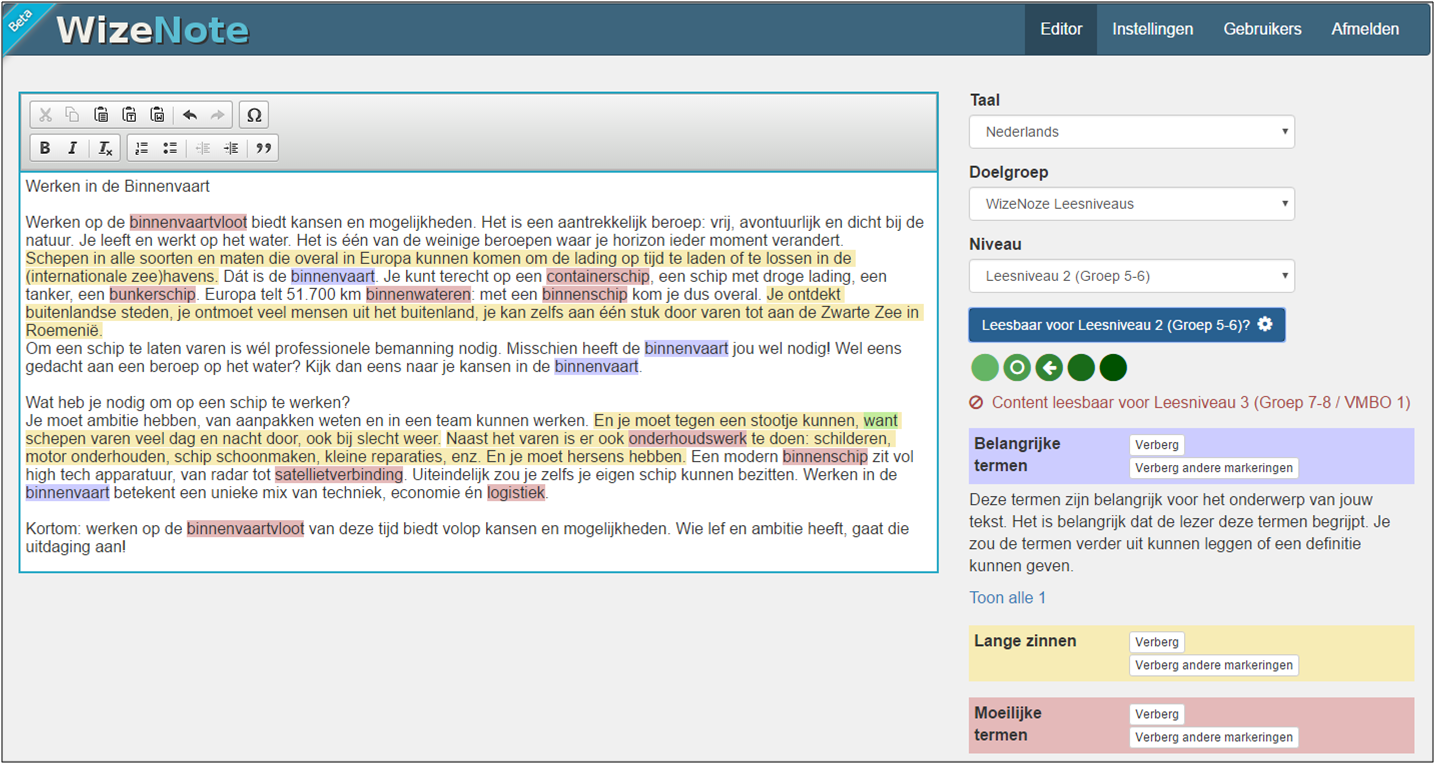Apply block quote formatting
1434x764 pixels.
click(263, 148)
